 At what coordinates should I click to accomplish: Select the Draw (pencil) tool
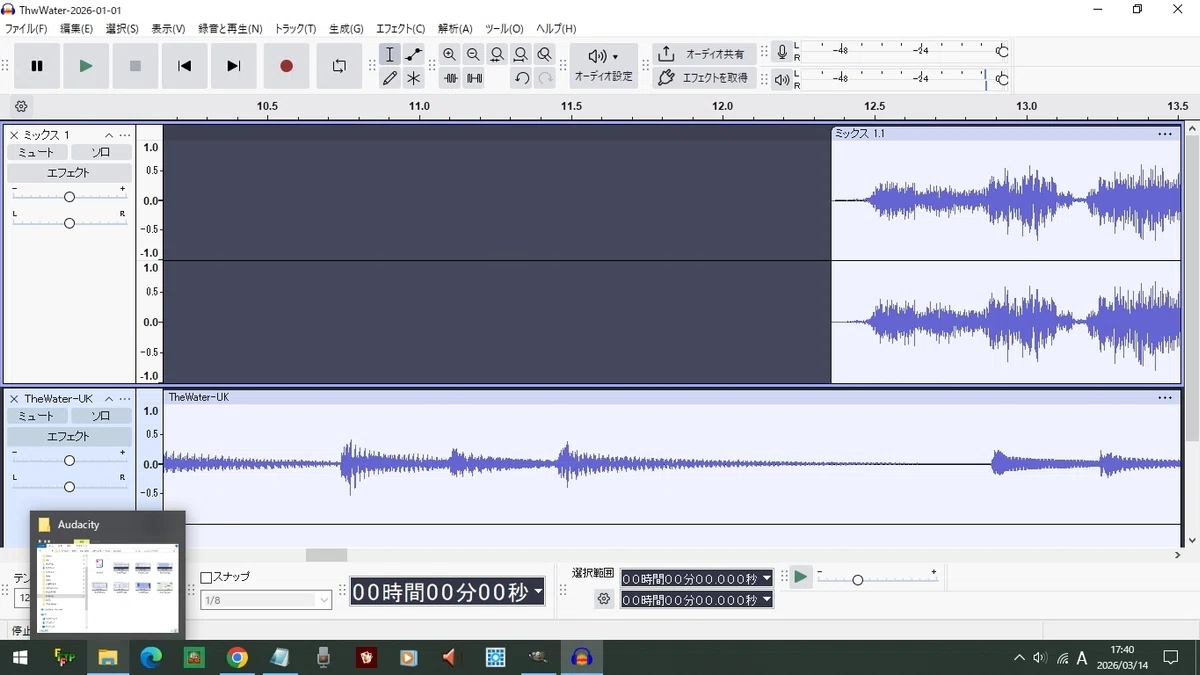pos(390,78)
